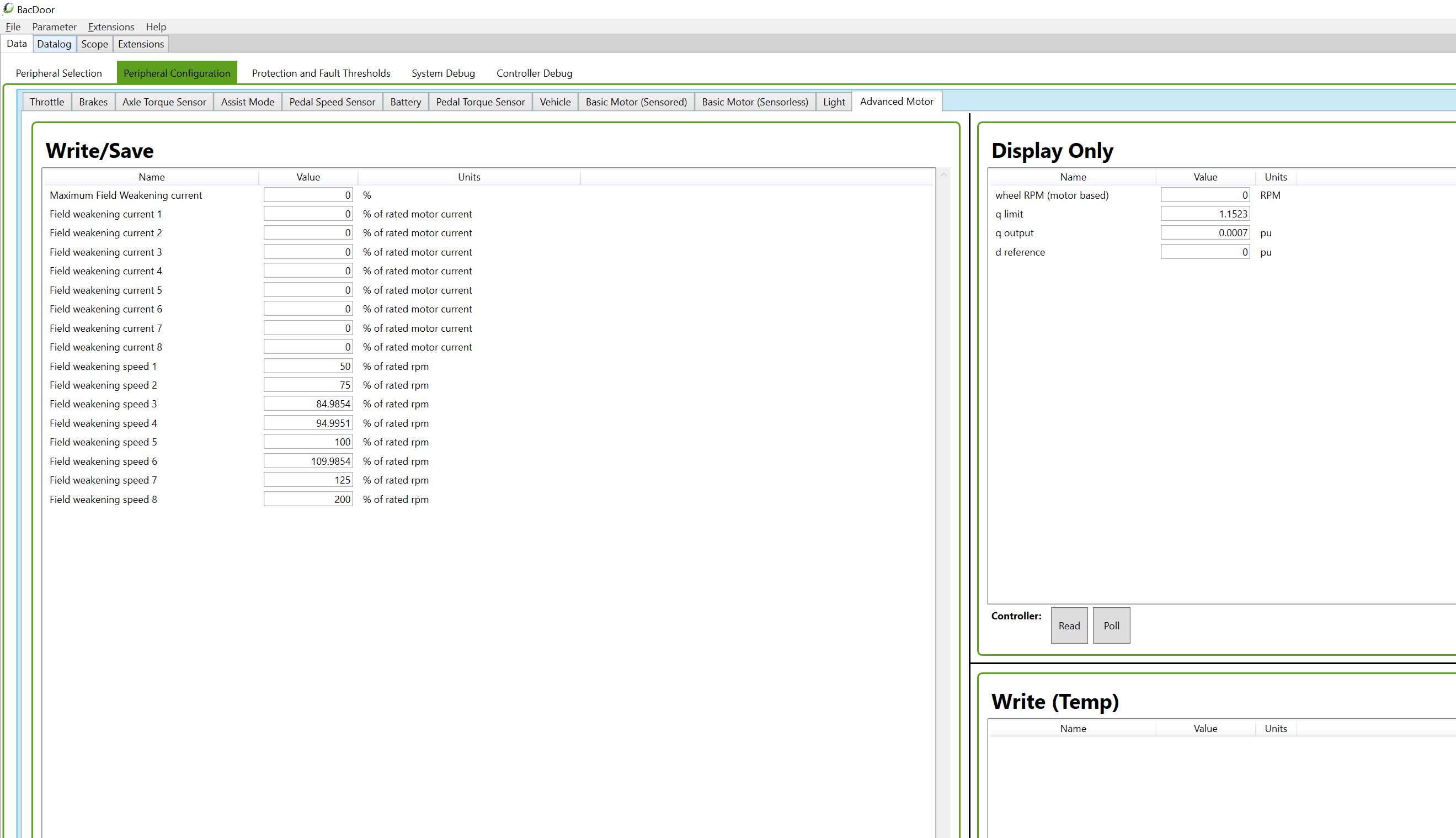Edit Field weakening speed 2 value 75

pyautogui.click(x=308, y=385)
